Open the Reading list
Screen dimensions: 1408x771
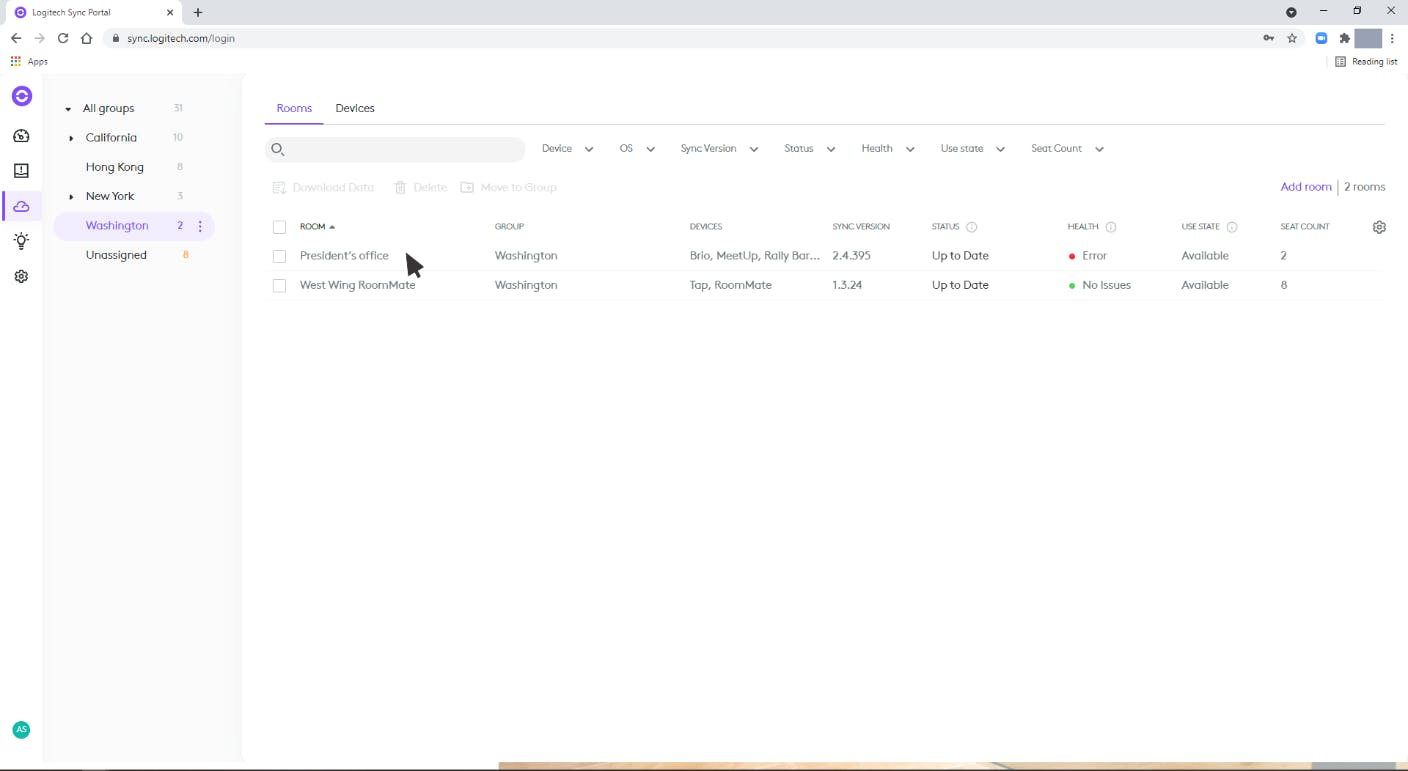click(x=1367, y=61)
